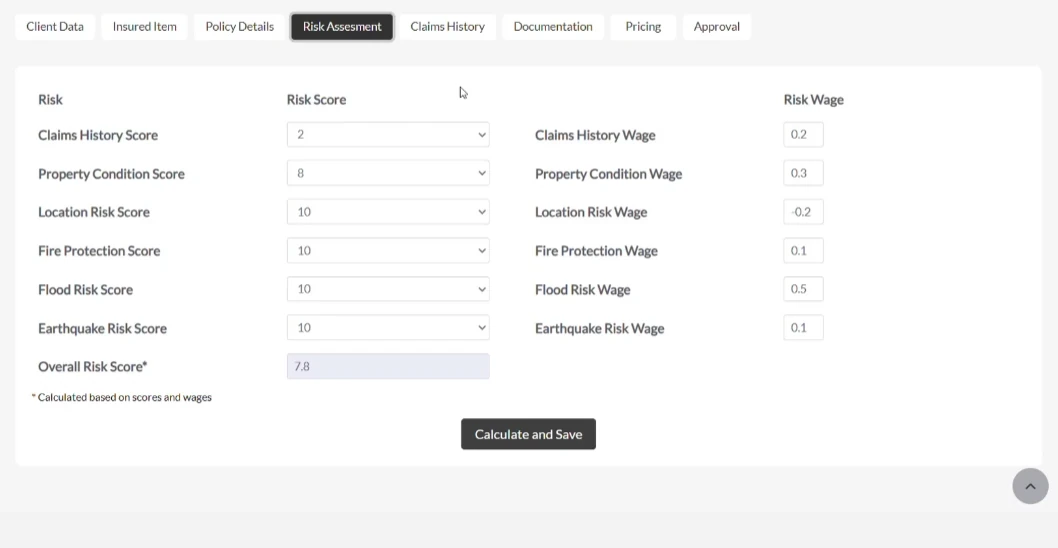Go to the Policy Details tab

(240, 27)
